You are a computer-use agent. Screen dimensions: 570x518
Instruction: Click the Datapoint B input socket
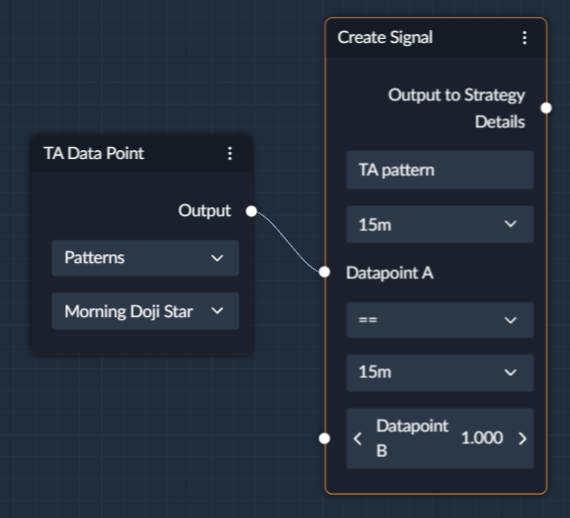pyautogui.click(x=324, y=438)
